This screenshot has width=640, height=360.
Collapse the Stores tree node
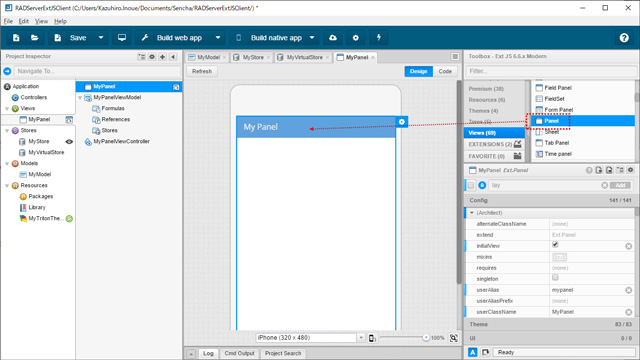(x=7, y=131)
